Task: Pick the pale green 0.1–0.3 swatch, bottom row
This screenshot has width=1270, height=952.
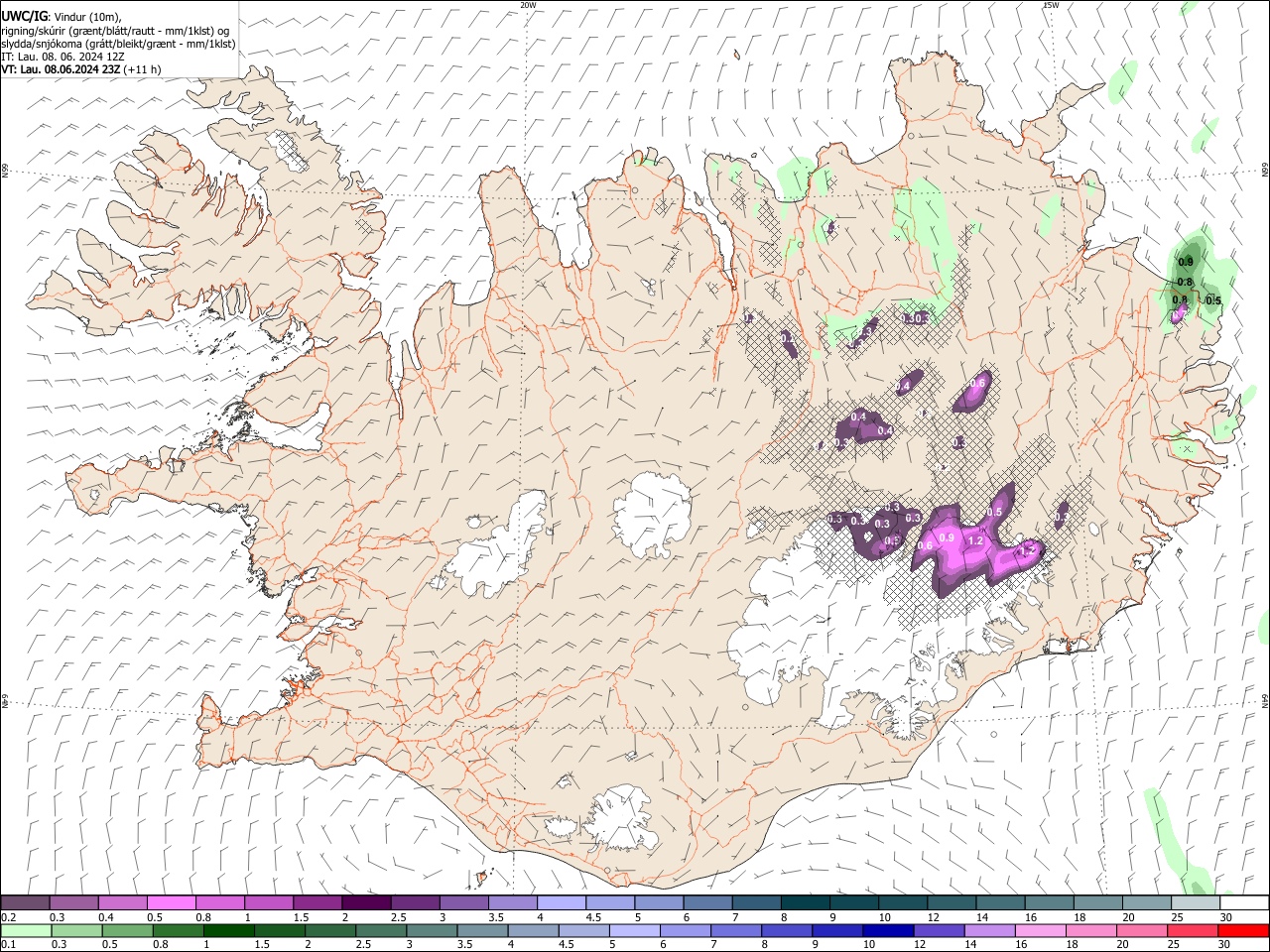Action: [x=25, y=931]
